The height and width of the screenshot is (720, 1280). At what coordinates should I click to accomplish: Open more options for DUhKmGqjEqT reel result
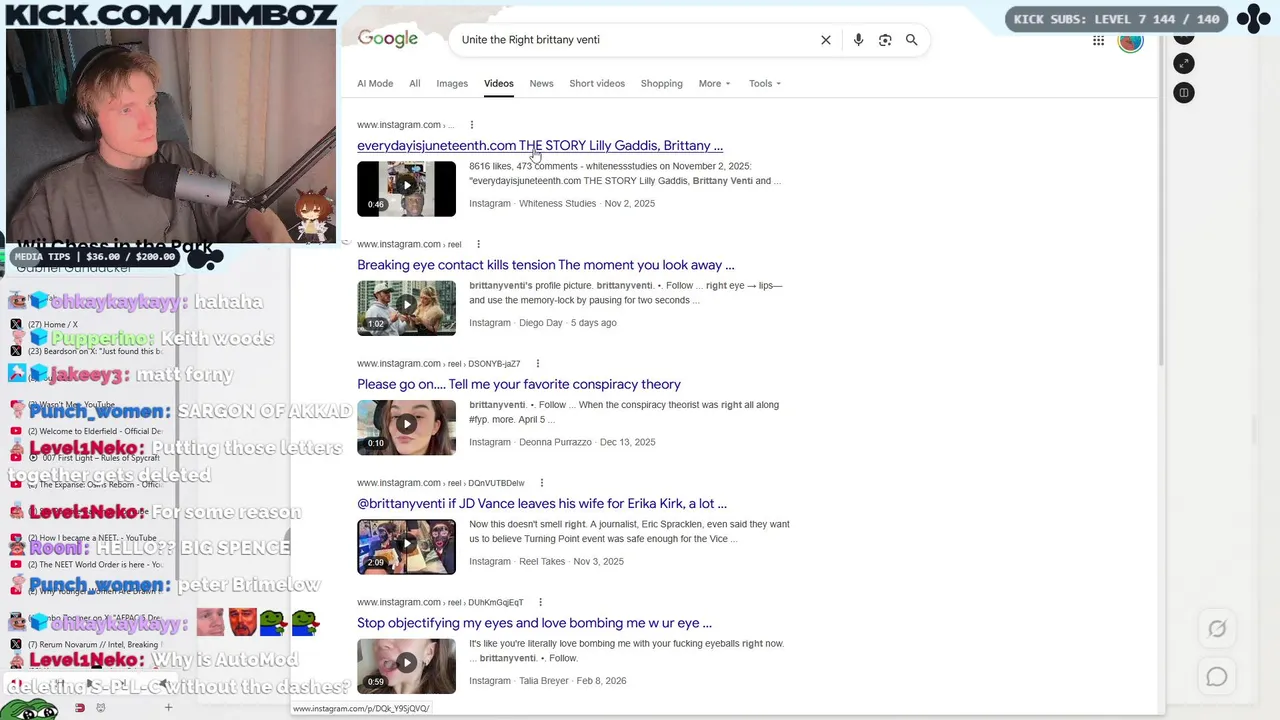coord(540,602)
